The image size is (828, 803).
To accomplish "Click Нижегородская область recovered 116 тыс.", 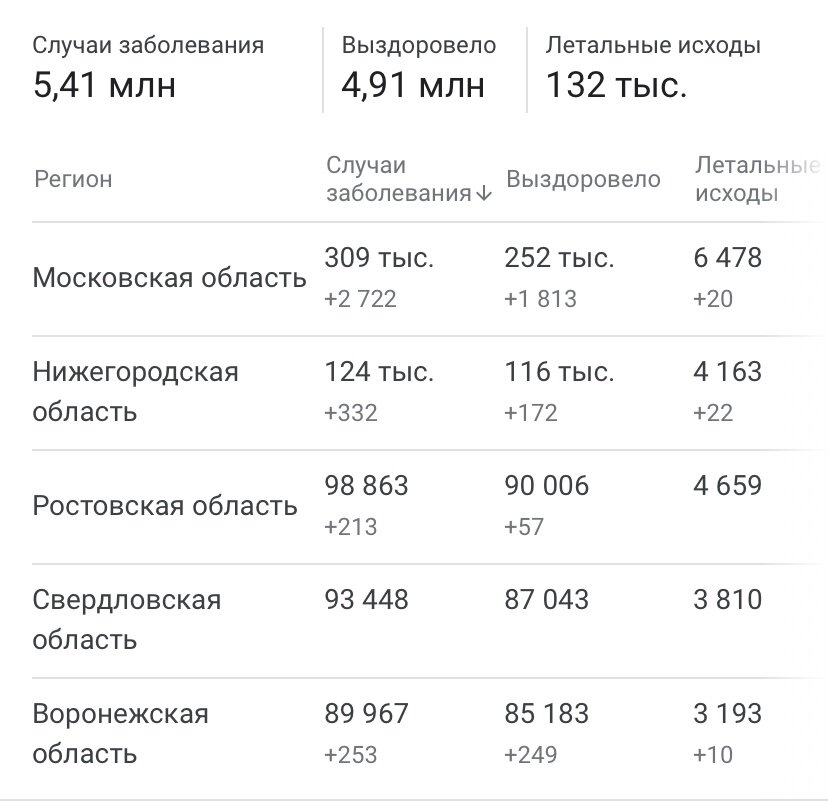I will [560, 372].
